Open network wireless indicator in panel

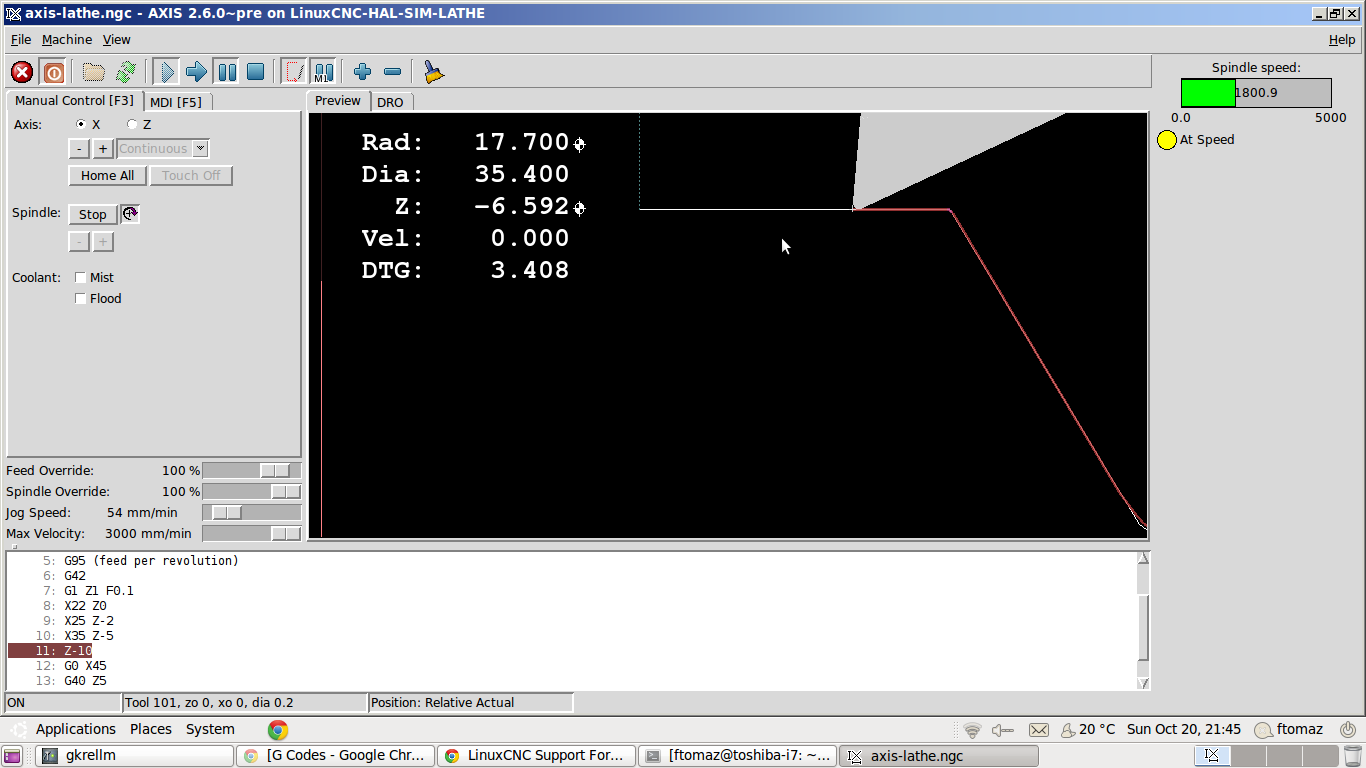[x=972, y=730]
